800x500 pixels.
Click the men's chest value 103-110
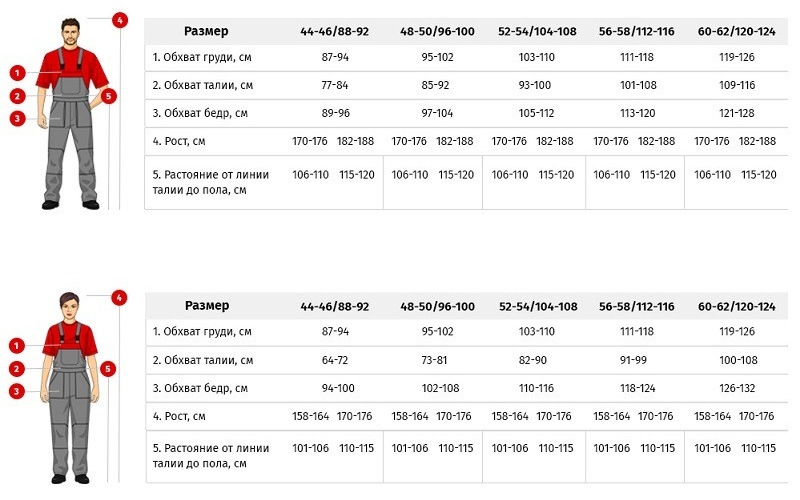[x=536, y=57]
